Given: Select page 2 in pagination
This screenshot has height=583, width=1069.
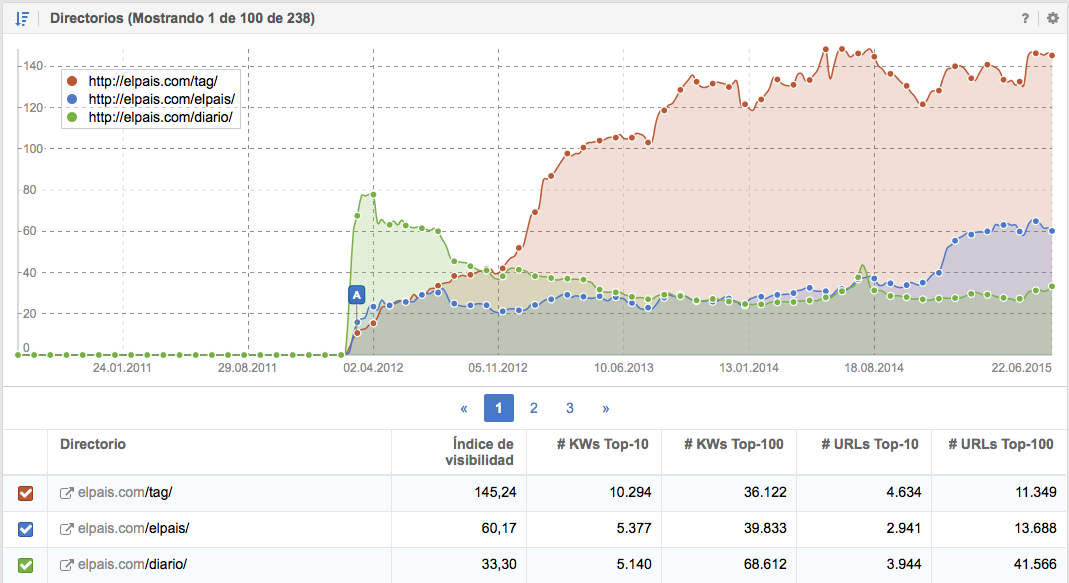Looking at the screenshot, I should (x=534, y=408).
